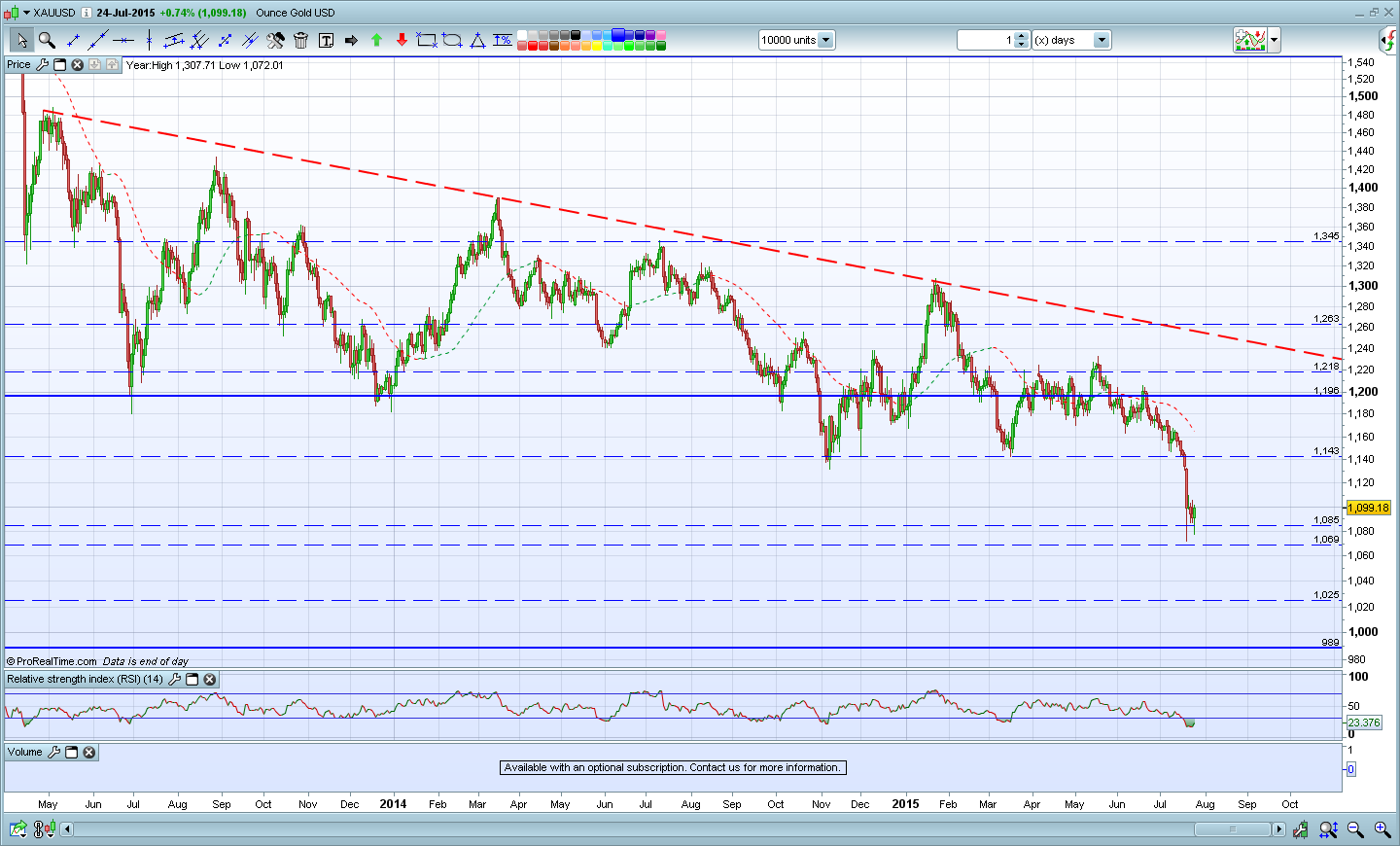The image size is (1400, 846).
Task: Open the add indicator chart icon
Action: click(1250, 40)
